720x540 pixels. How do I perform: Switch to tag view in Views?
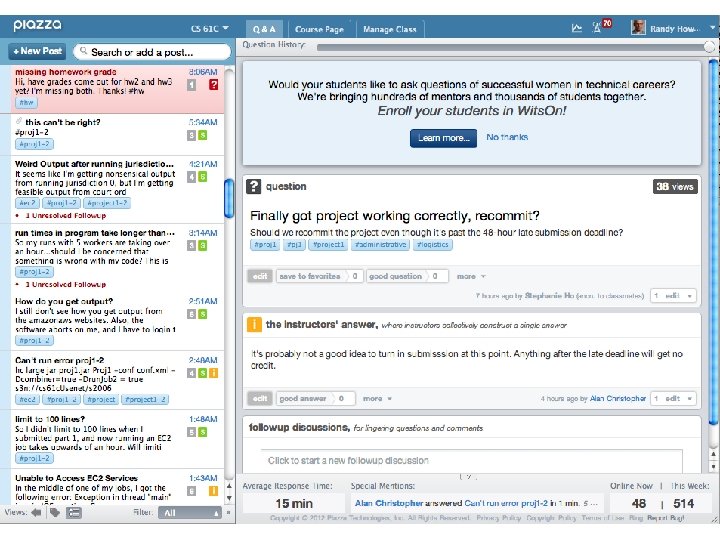tap(55, 512)
